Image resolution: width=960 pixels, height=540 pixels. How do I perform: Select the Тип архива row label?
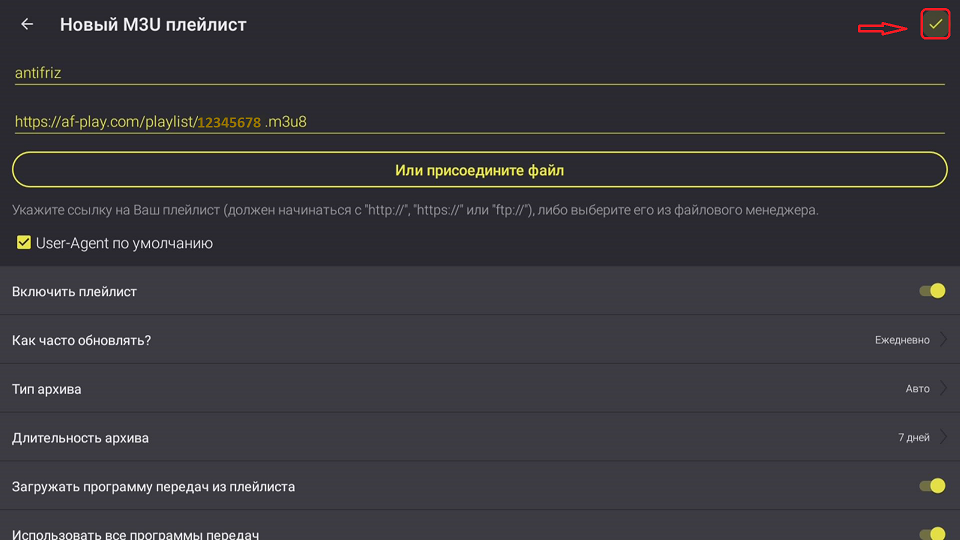[x=47, y=389]
